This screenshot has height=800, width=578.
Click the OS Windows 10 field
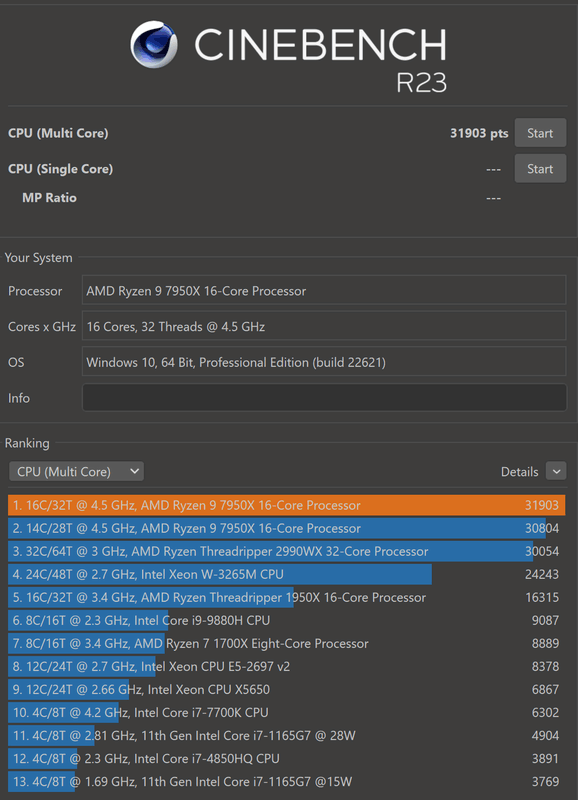click(324, 362)
